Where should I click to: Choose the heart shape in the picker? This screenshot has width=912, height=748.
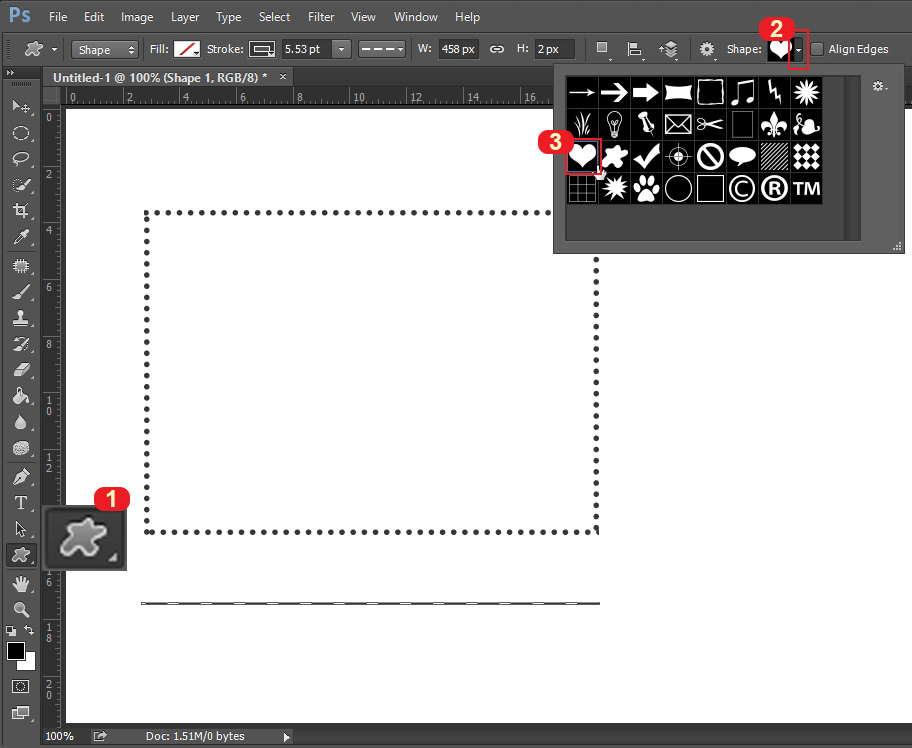pyautogui.click(x=582, y=156)
